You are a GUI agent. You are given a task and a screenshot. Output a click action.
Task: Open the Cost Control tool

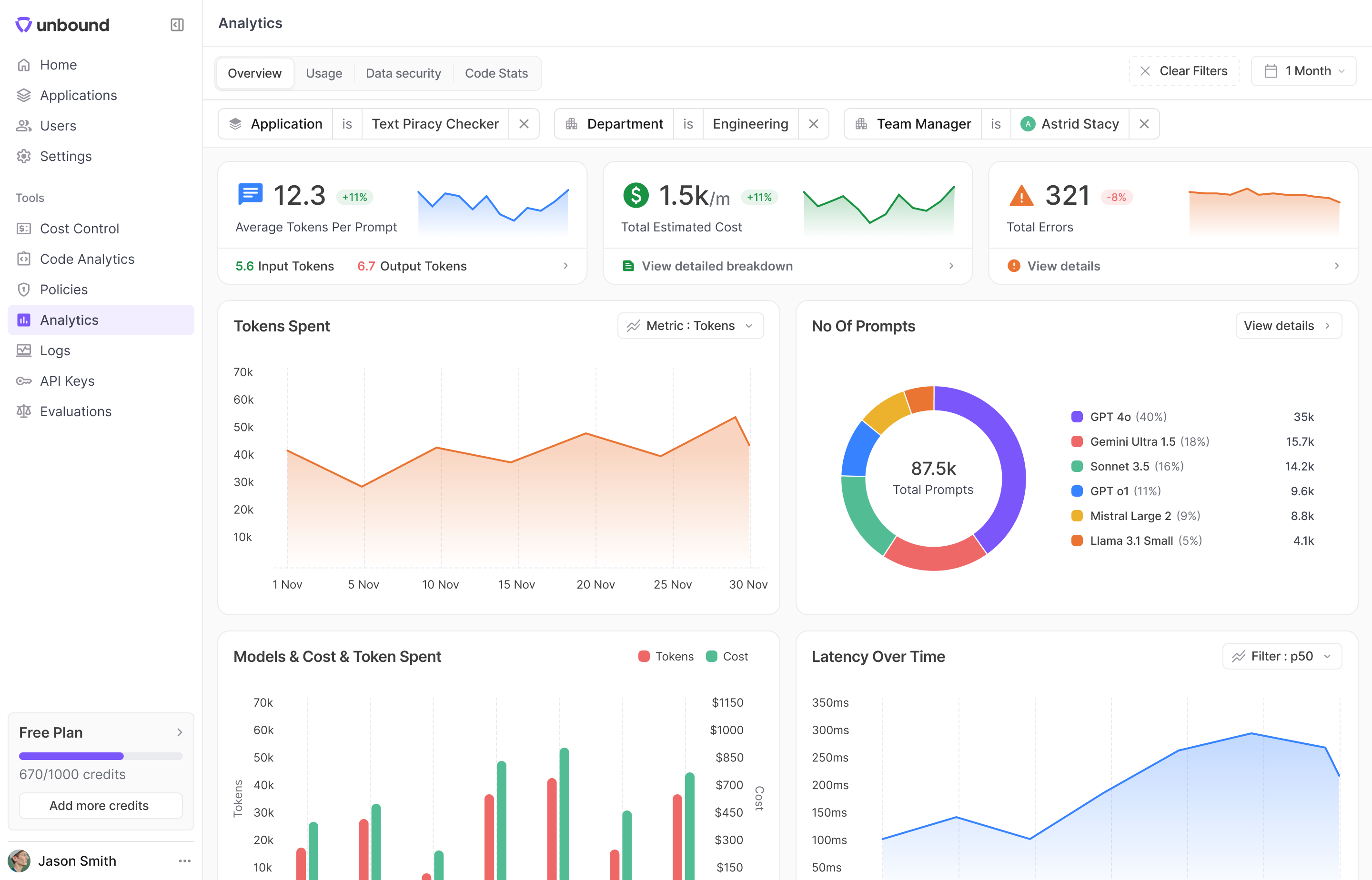[x=79, y=229]
